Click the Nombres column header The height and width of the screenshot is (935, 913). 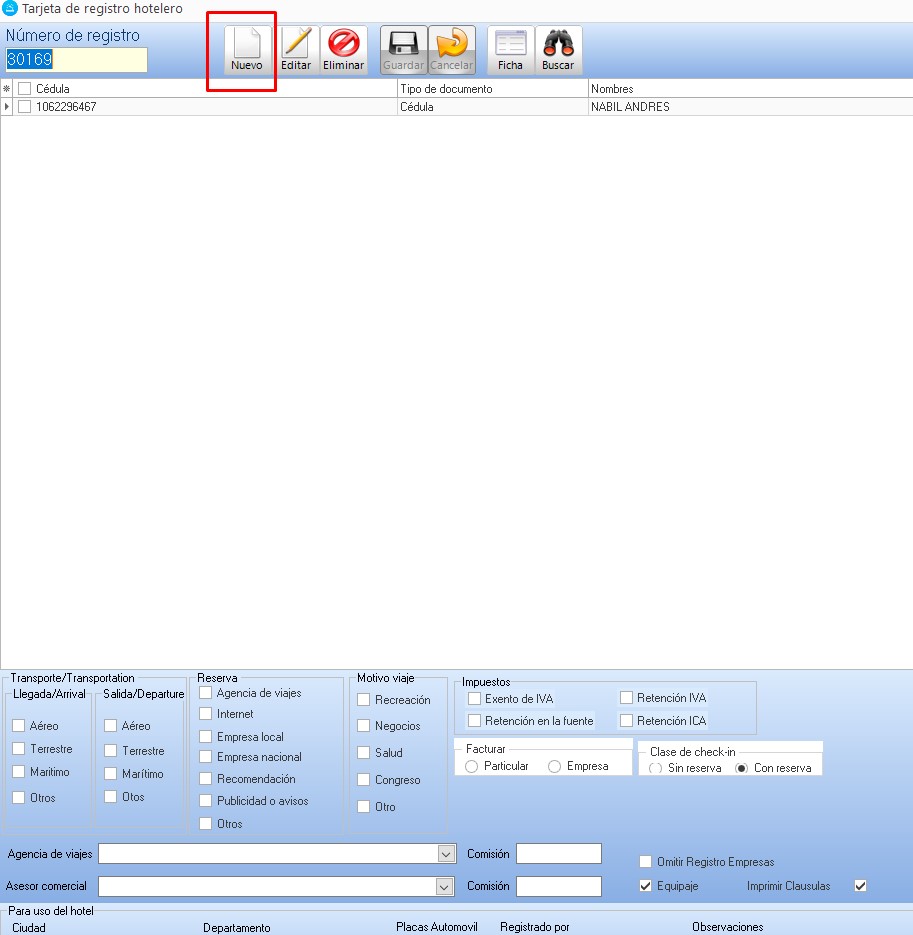[x=750, y=89]
